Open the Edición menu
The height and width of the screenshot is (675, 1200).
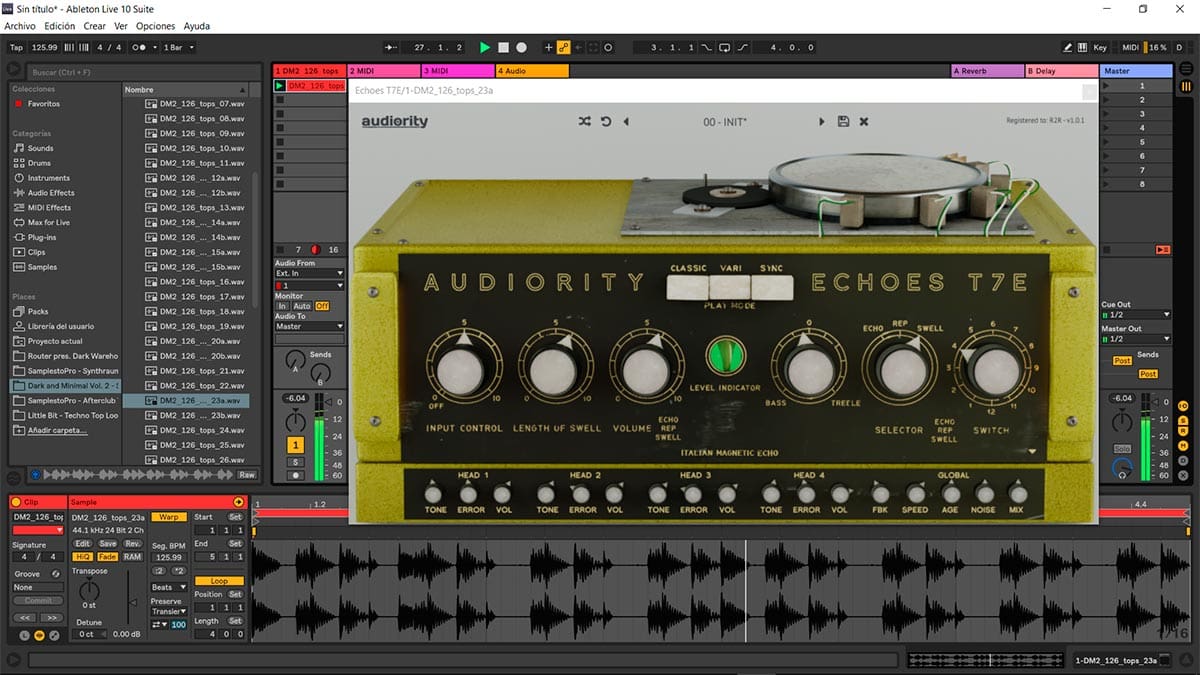point(60,26)
